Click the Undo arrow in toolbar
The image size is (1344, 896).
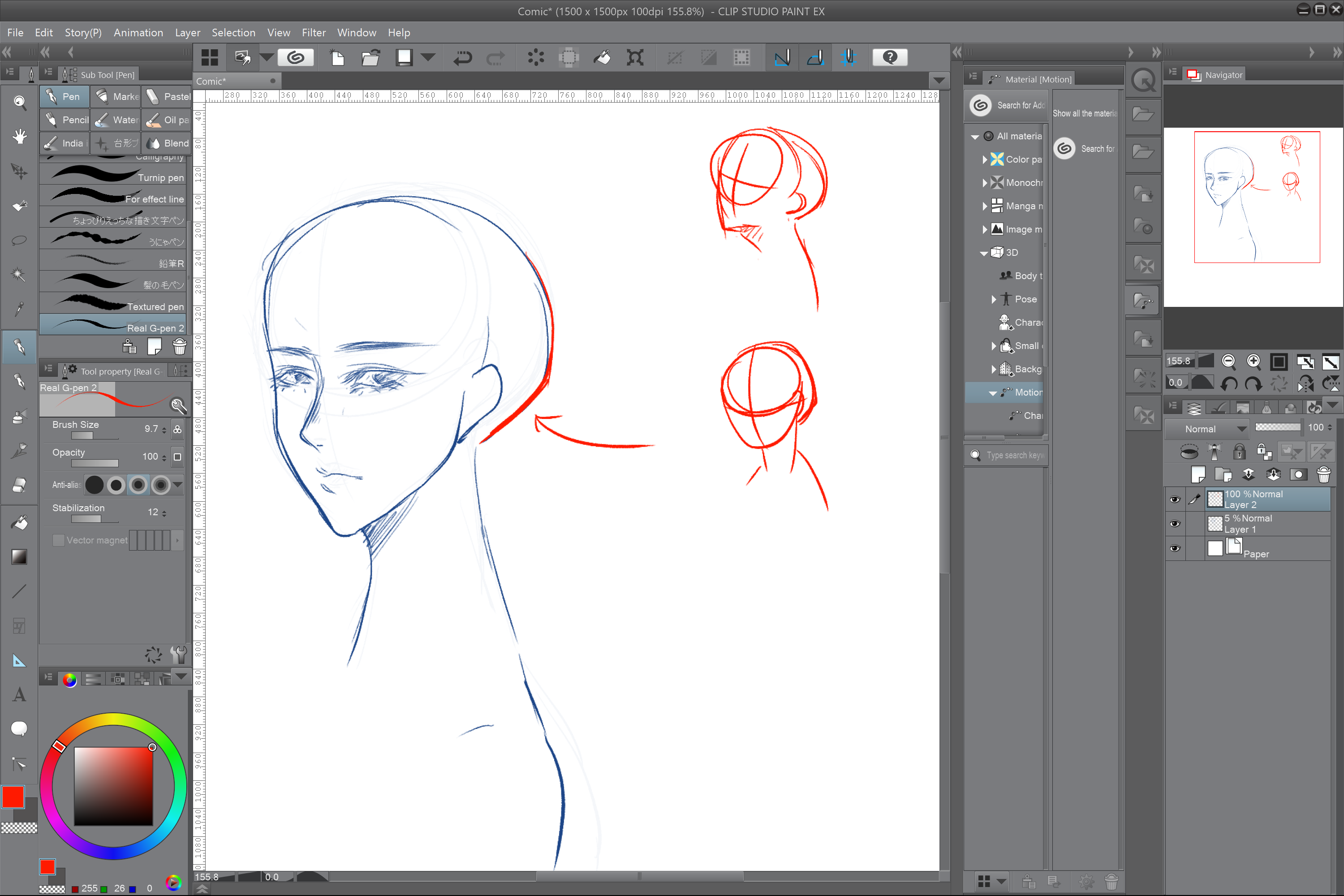(462, 57)
